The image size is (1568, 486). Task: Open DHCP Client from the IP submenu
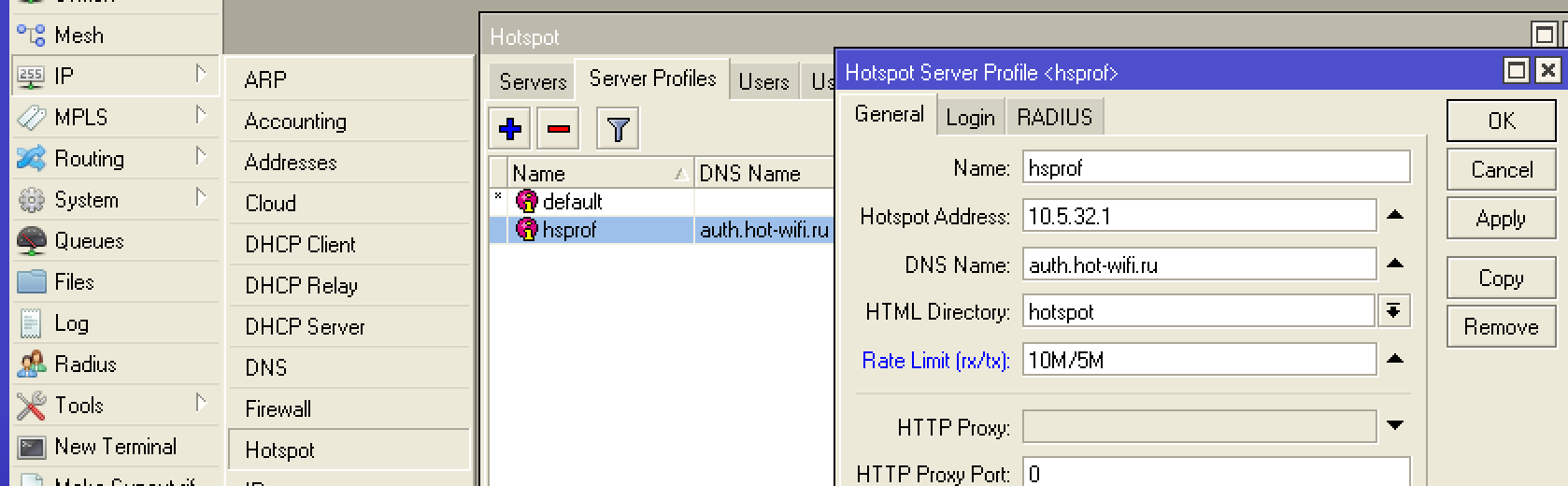point(349,245)
